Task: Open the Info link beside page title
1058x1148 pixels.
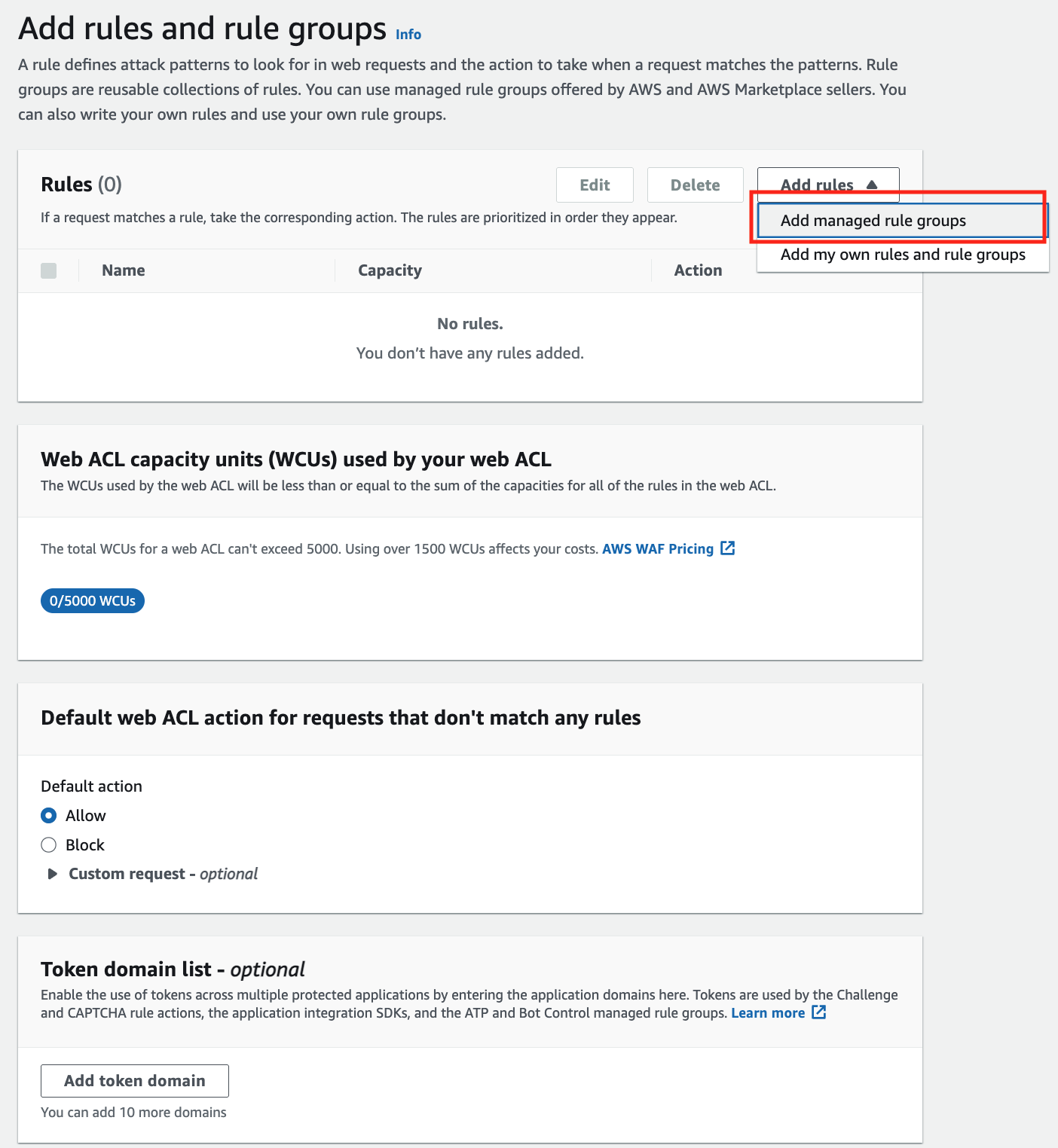Action: pos(408,35)
